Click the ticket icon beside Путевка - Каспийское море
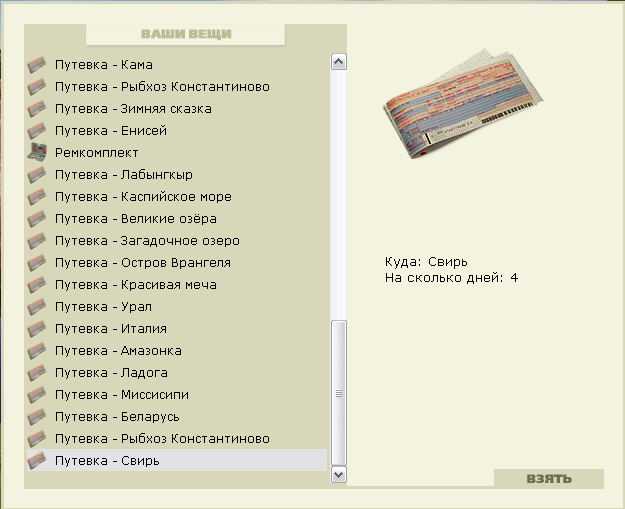625x509 pixels. pyautogui.click(x=37, y=197)
